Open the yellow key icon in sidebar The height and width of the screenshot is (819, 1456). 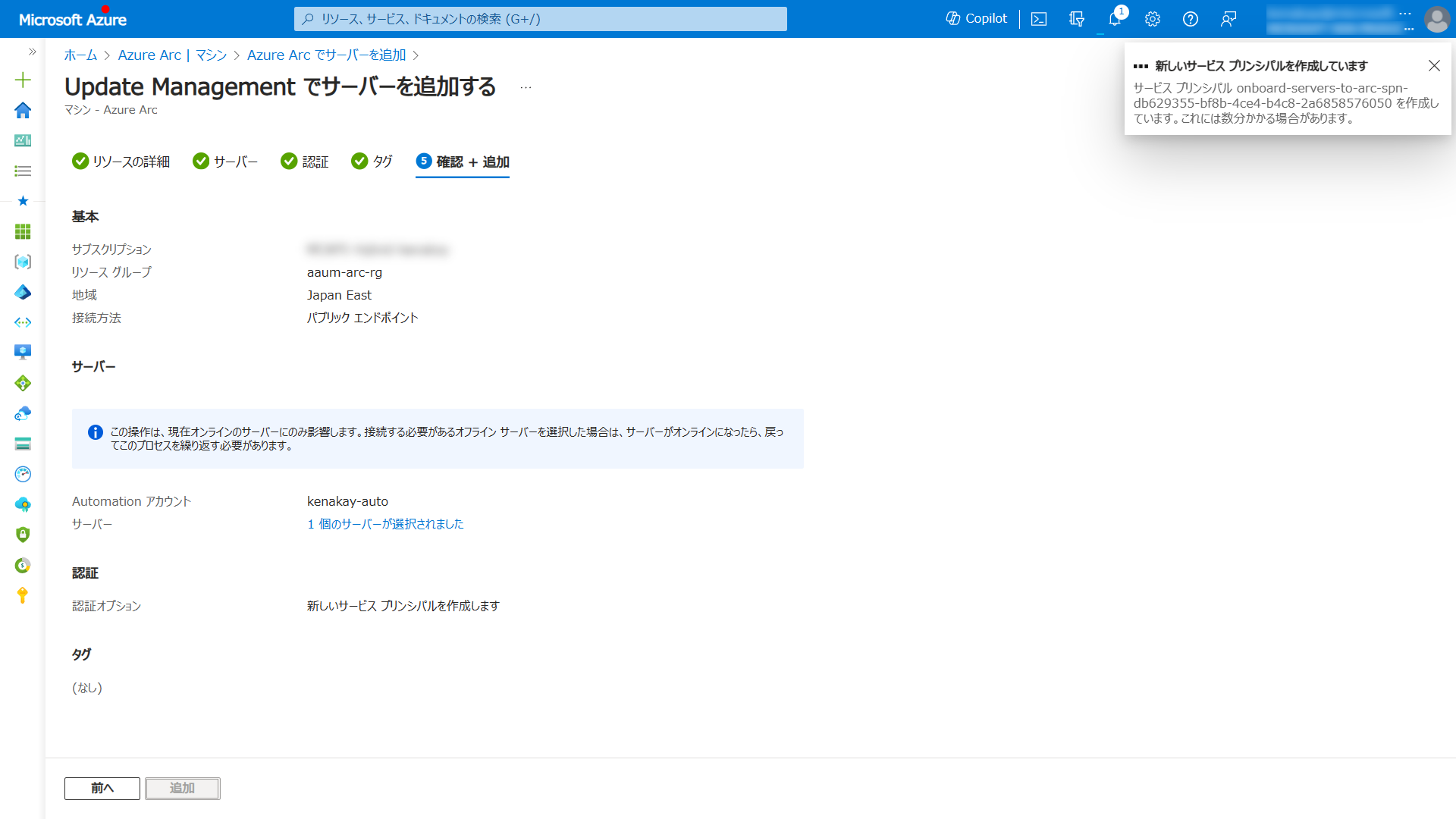point(23,595)
